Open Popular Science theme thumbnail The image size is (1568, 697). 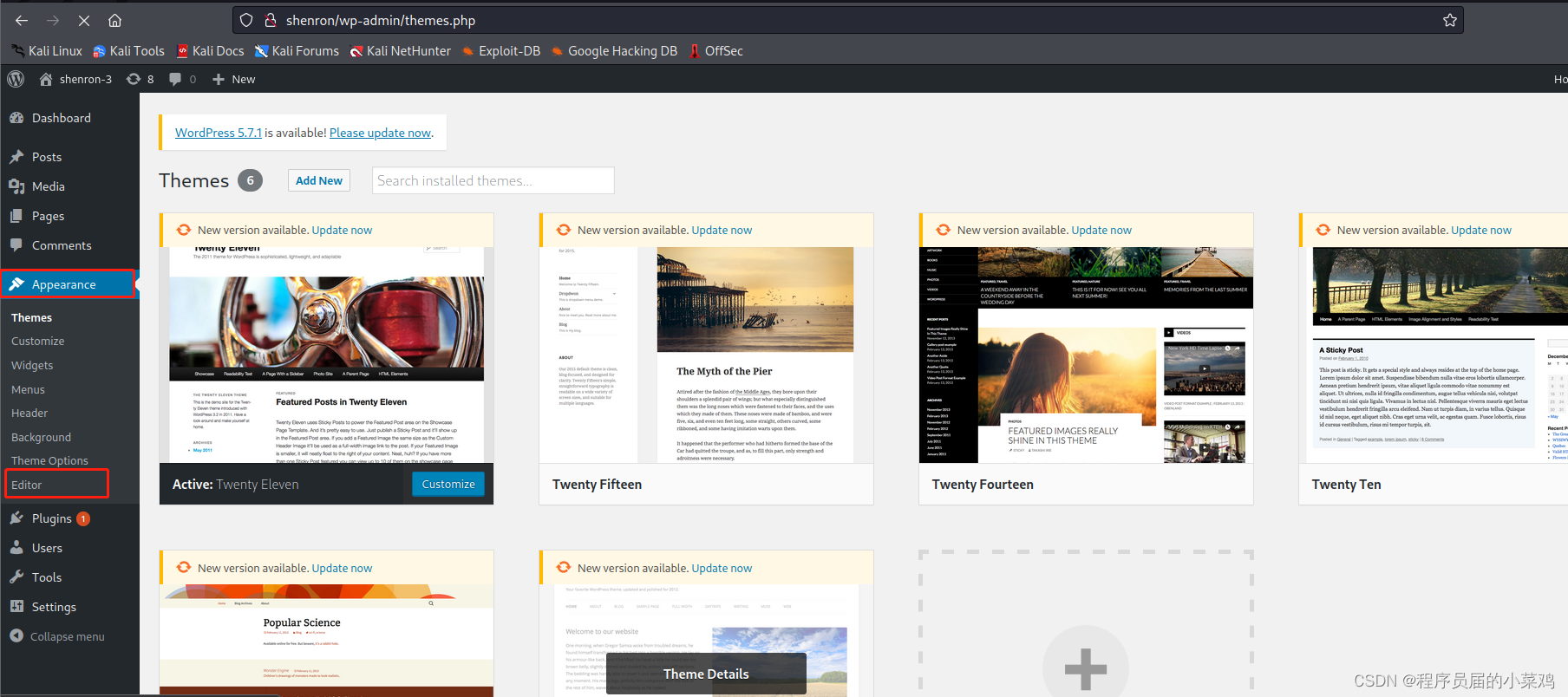point(327,641)
